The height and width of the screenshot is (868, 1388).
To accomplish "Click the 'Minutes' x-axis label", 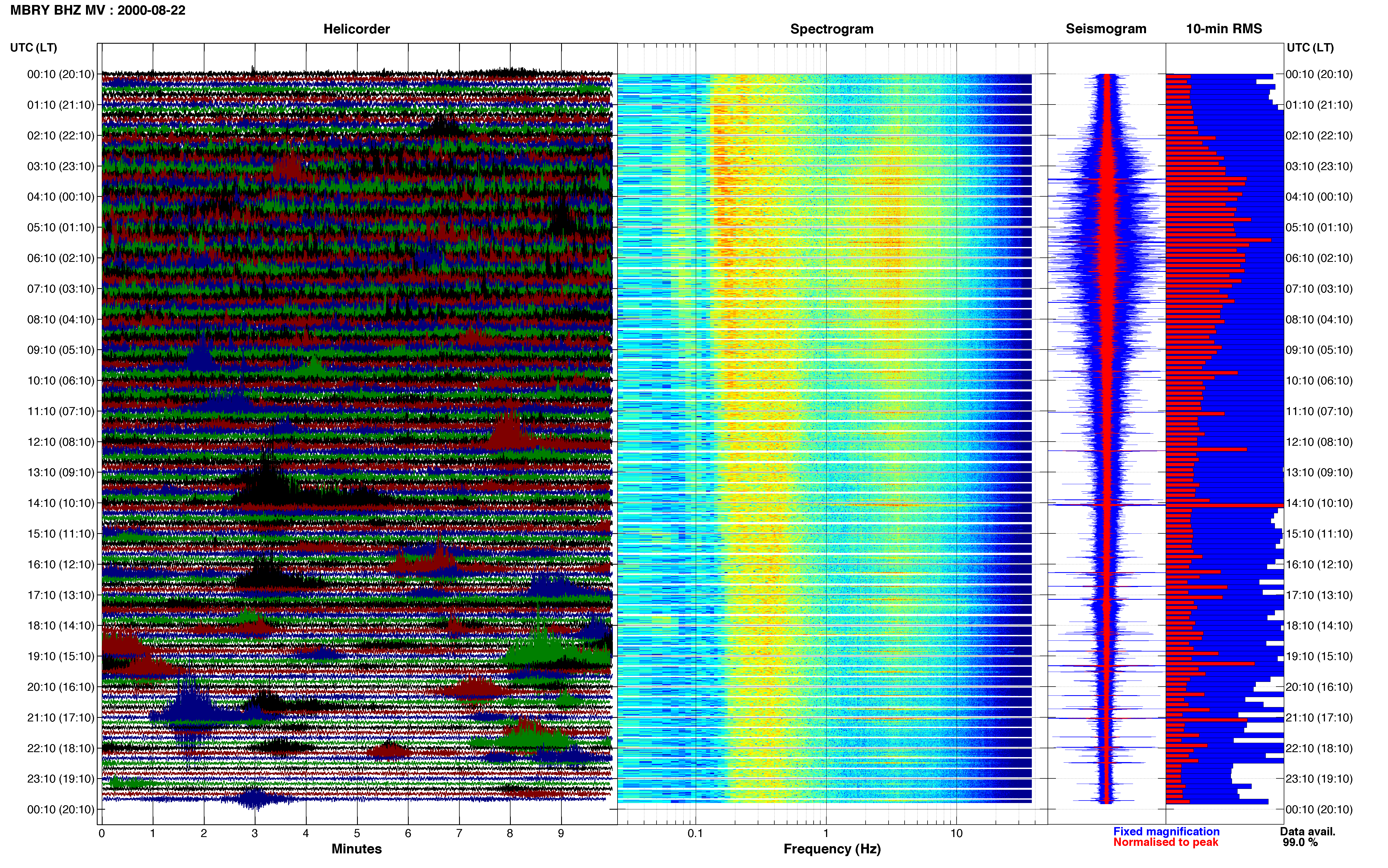I will (x=356, y=849).
